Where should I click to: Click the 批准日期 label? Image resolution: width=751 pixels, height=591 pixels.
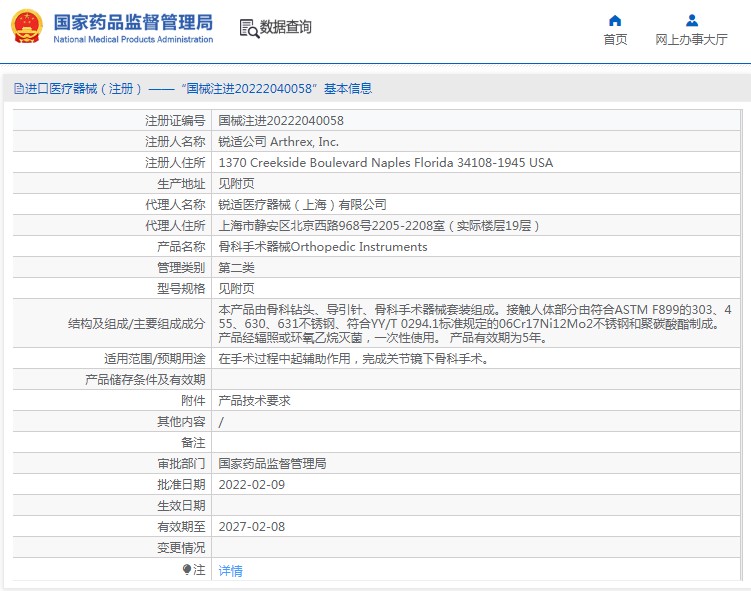pos(181,485)
